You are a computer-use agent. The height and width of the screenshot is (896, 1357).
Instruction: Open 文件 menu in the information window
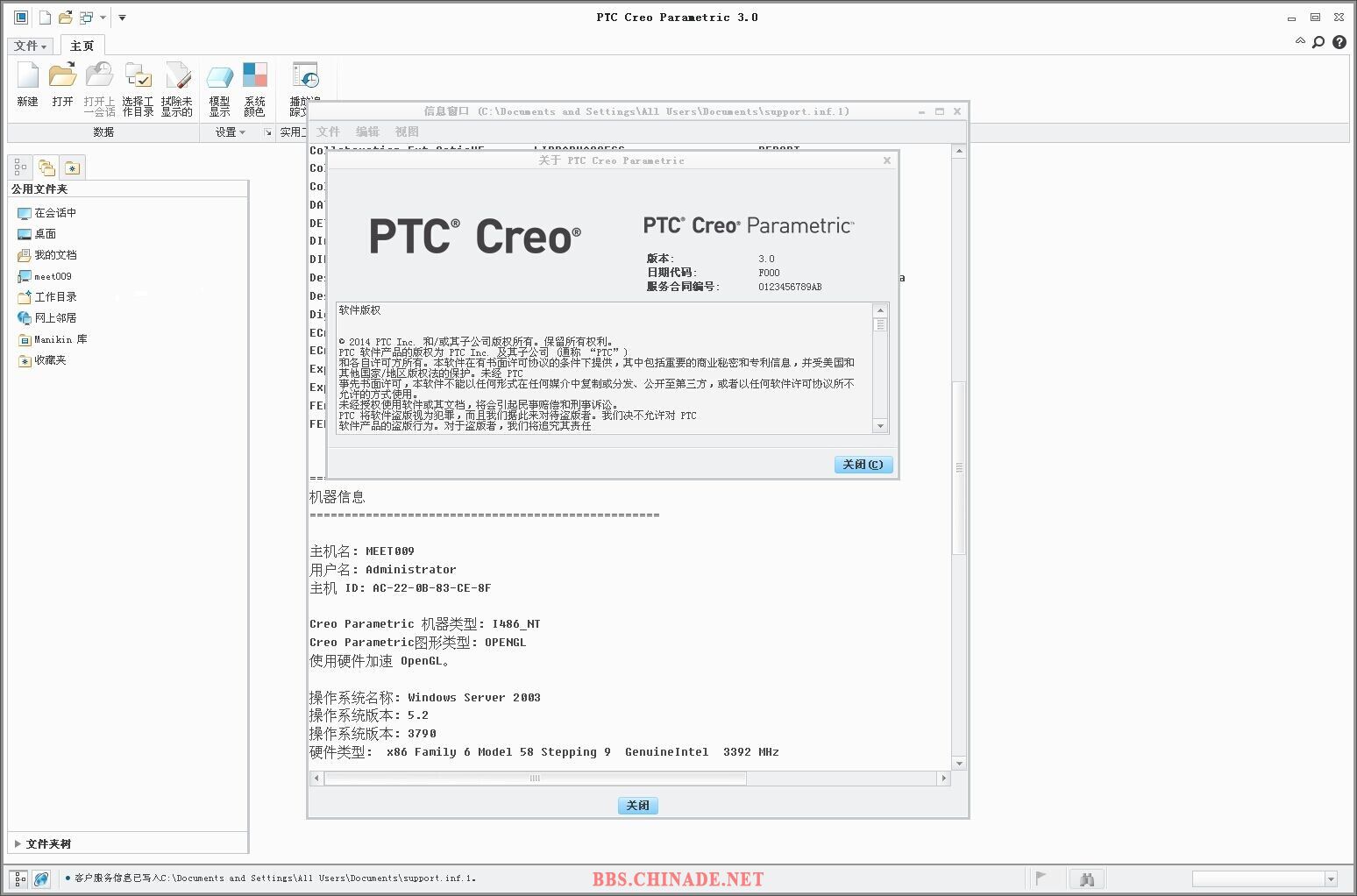coord(328,132)
